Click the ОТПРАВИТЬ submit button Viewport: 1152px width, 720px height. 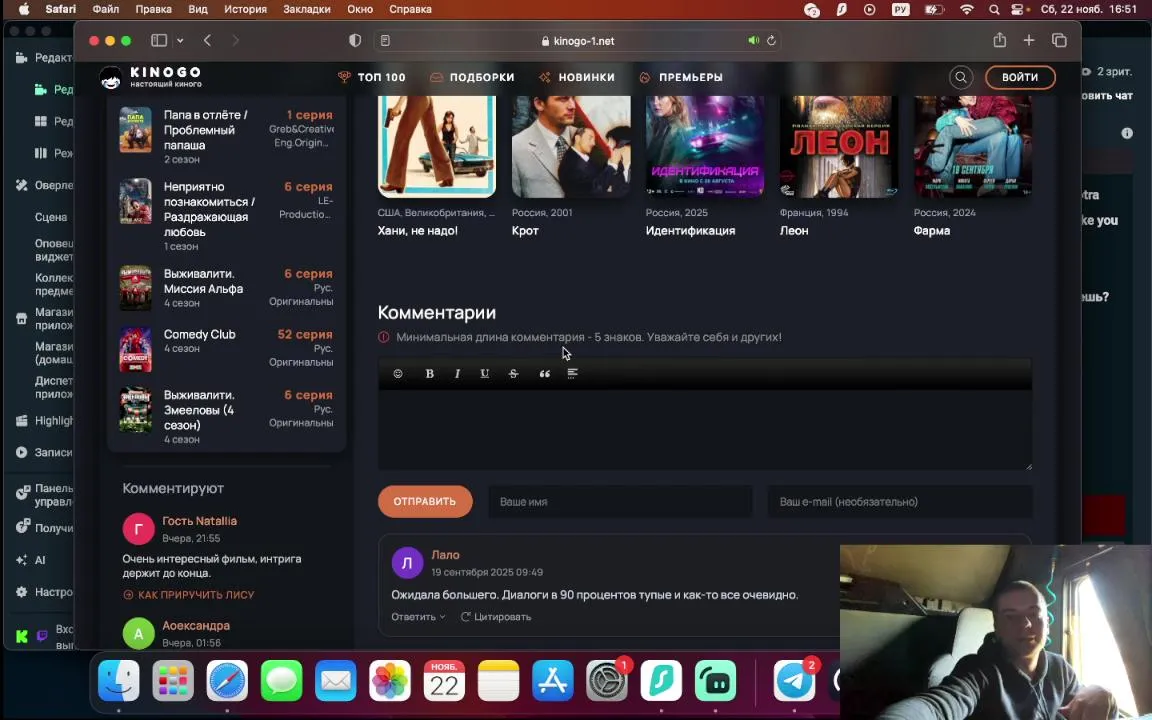point(425,501)
